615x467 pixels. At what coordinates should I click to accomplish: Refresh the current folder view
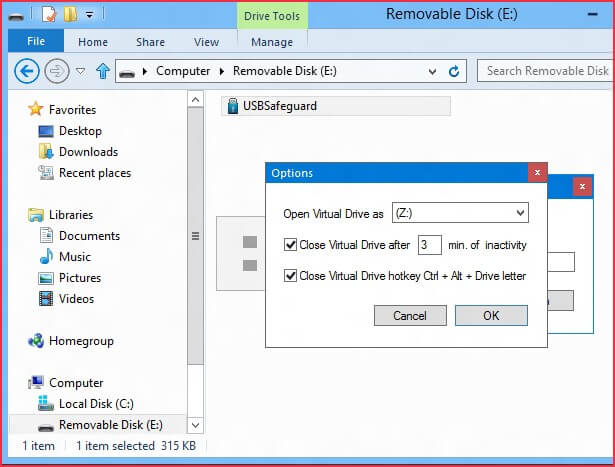coord(454,71)
